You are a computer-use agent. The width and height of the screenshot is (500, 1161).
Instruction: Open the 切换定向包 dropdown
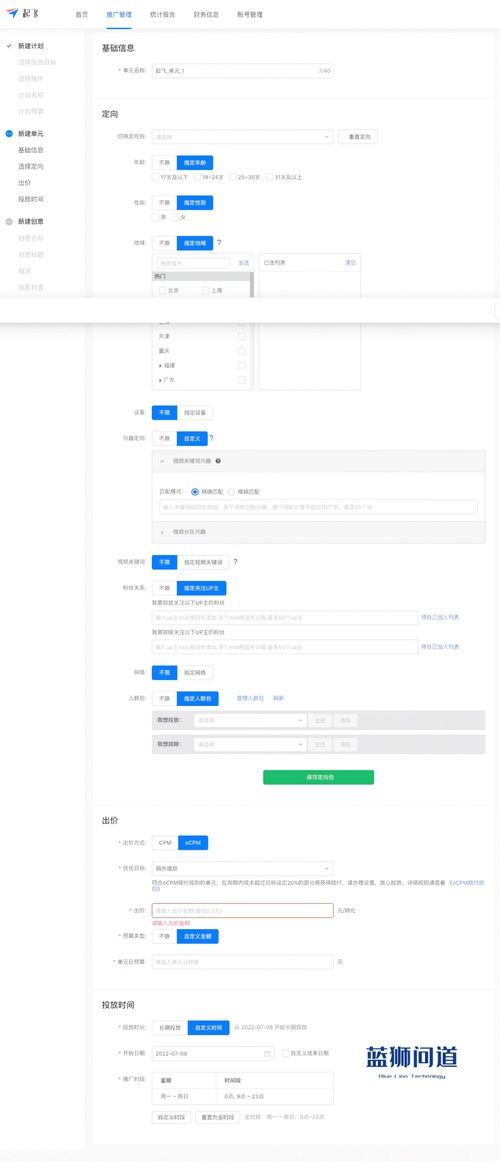(x=243, y=137)
